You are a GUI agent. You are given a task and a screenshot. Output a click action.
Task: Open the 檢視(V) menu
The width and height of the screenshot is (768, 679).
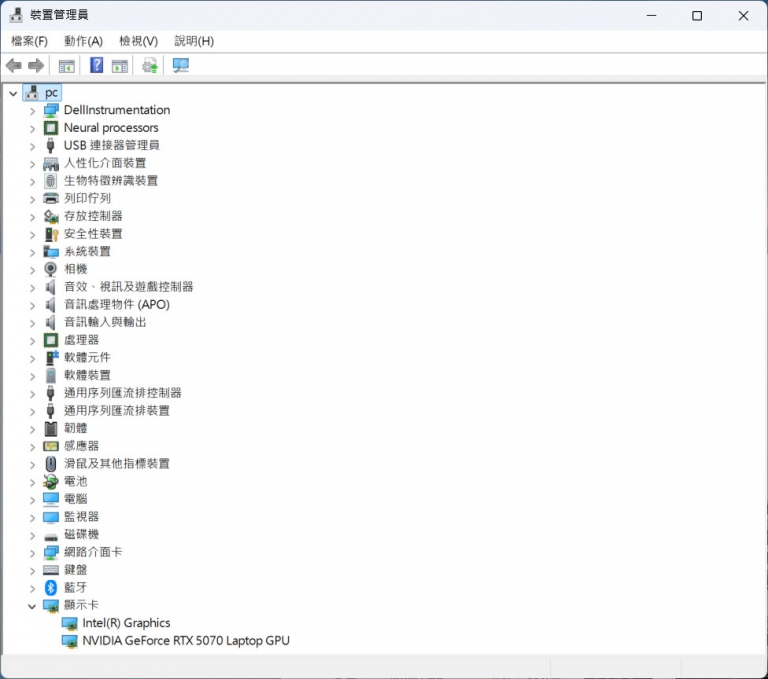(x=138, y=41)
